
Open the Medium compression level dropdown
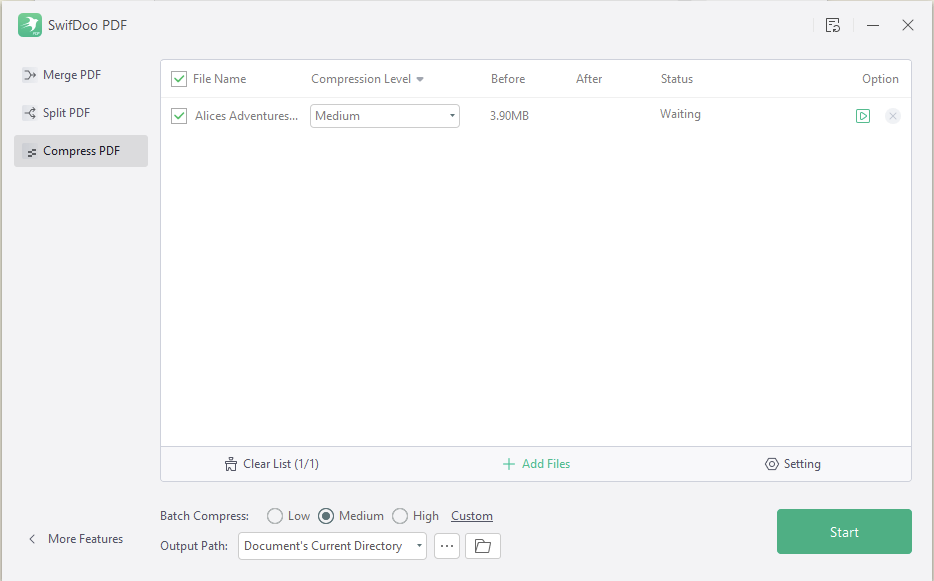[x=385, y=116]
